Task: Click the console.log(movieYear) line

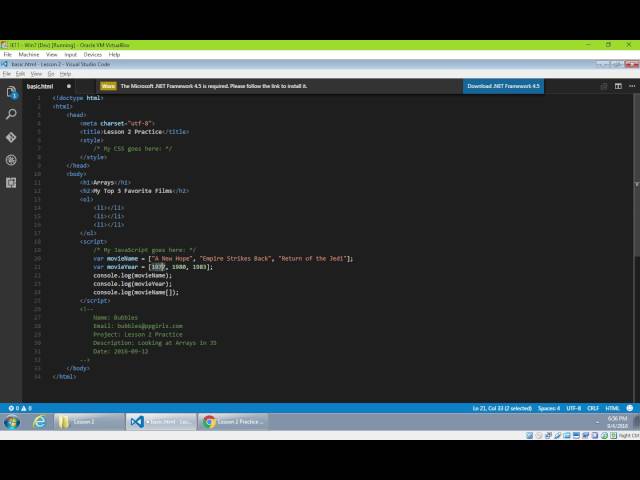Action: click(x=133, y=284)
